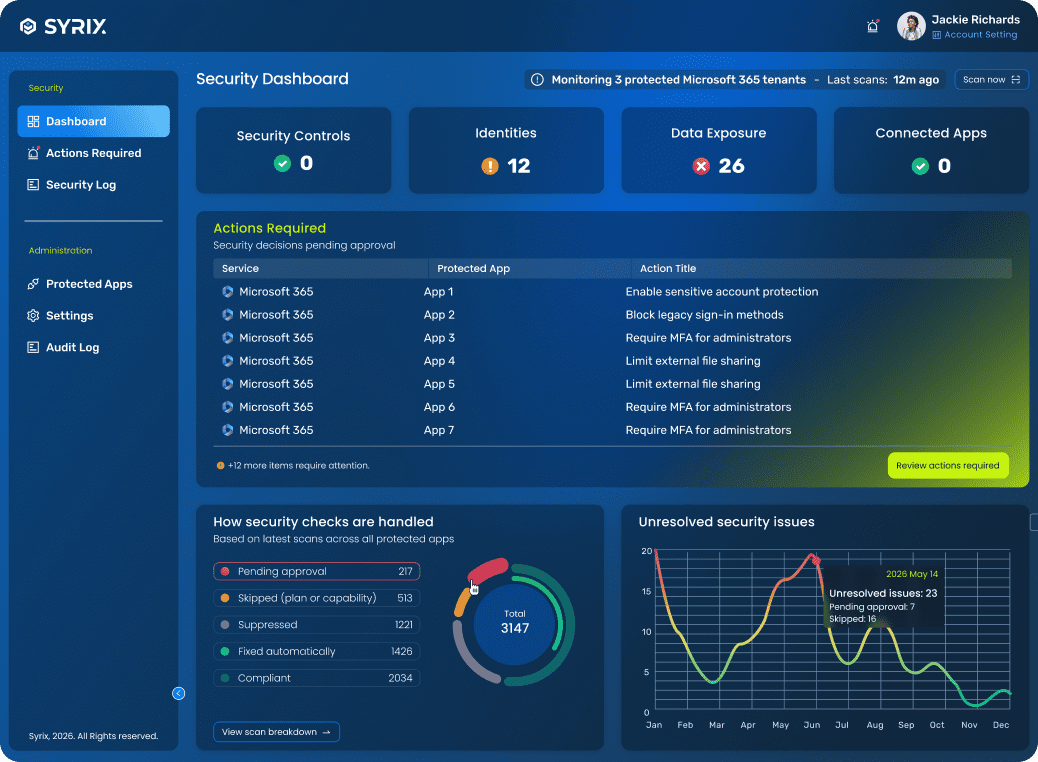The image size is (1038, 762).
Task: Click Jackie Richards profile avatar
Action: [x=911, y=26]
